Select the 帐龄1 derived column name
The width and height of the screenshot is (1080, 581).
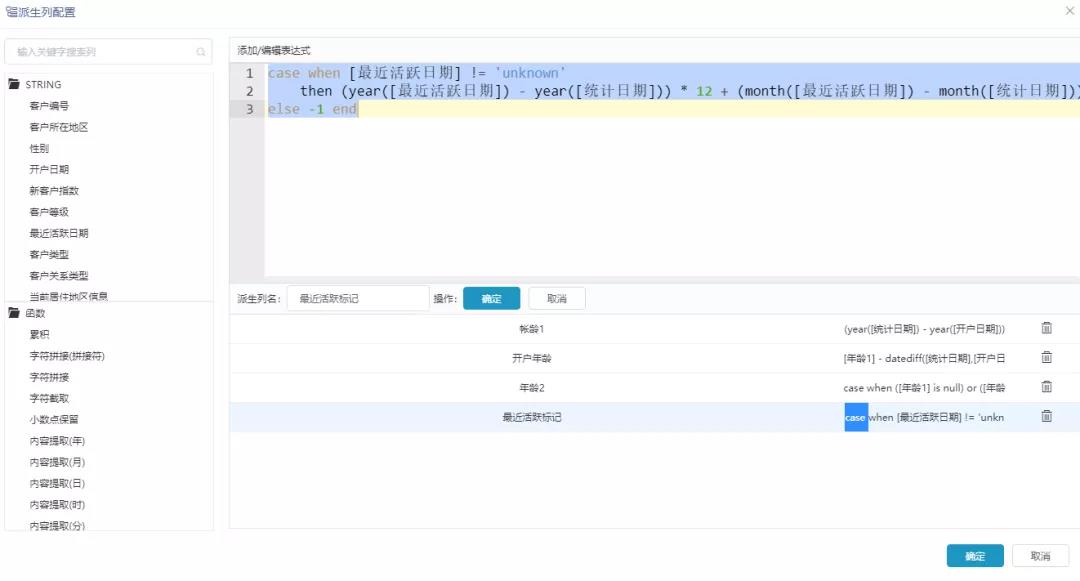click(x=532, y=328)
